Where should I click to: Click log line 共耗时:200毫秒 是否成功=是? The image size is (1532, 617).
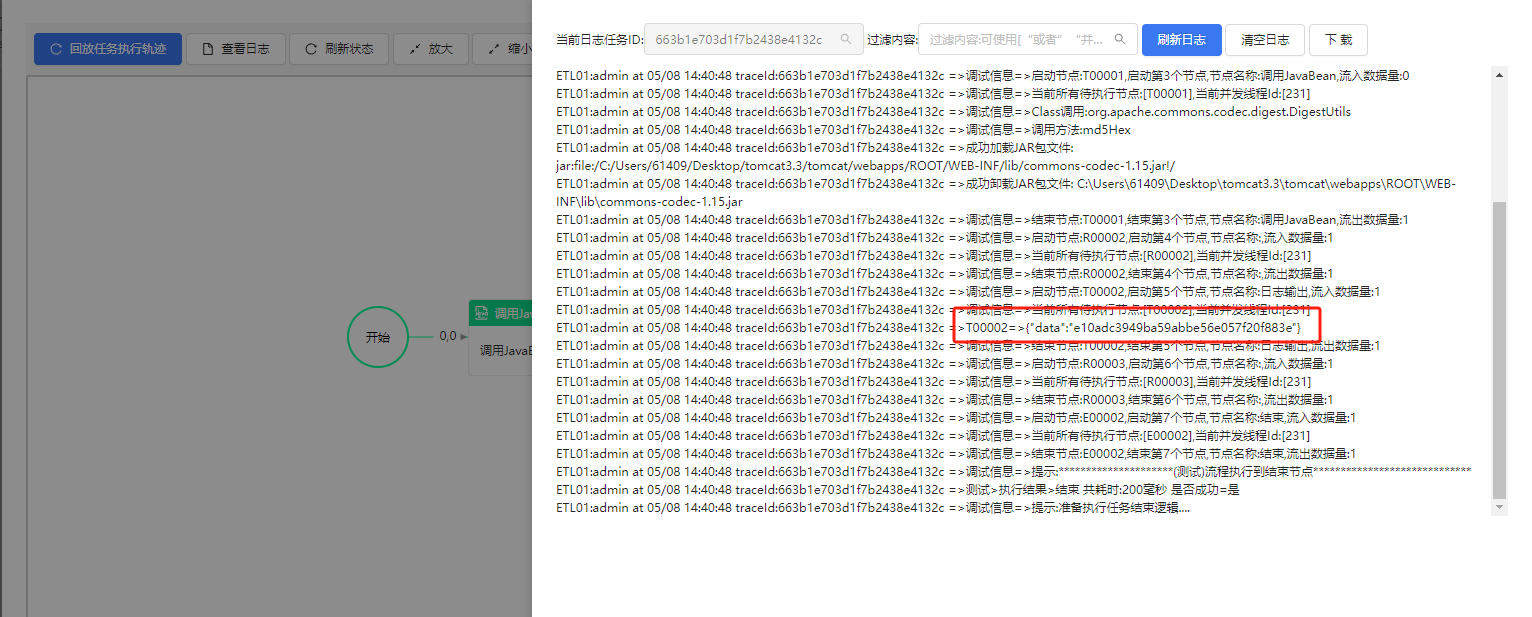[x=898, y=489]
